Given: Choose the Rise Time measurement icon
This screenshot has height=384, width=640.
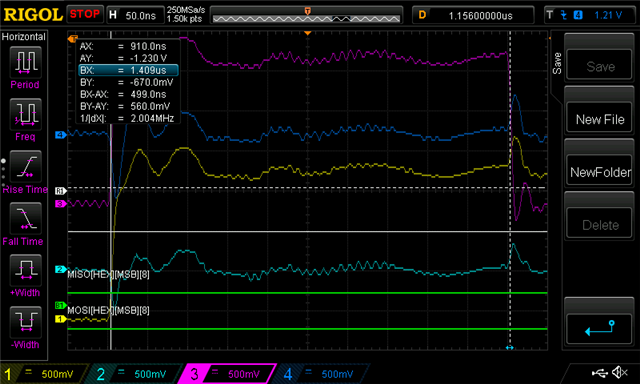Looking at the screenshot, I should (x=25, y=166).
